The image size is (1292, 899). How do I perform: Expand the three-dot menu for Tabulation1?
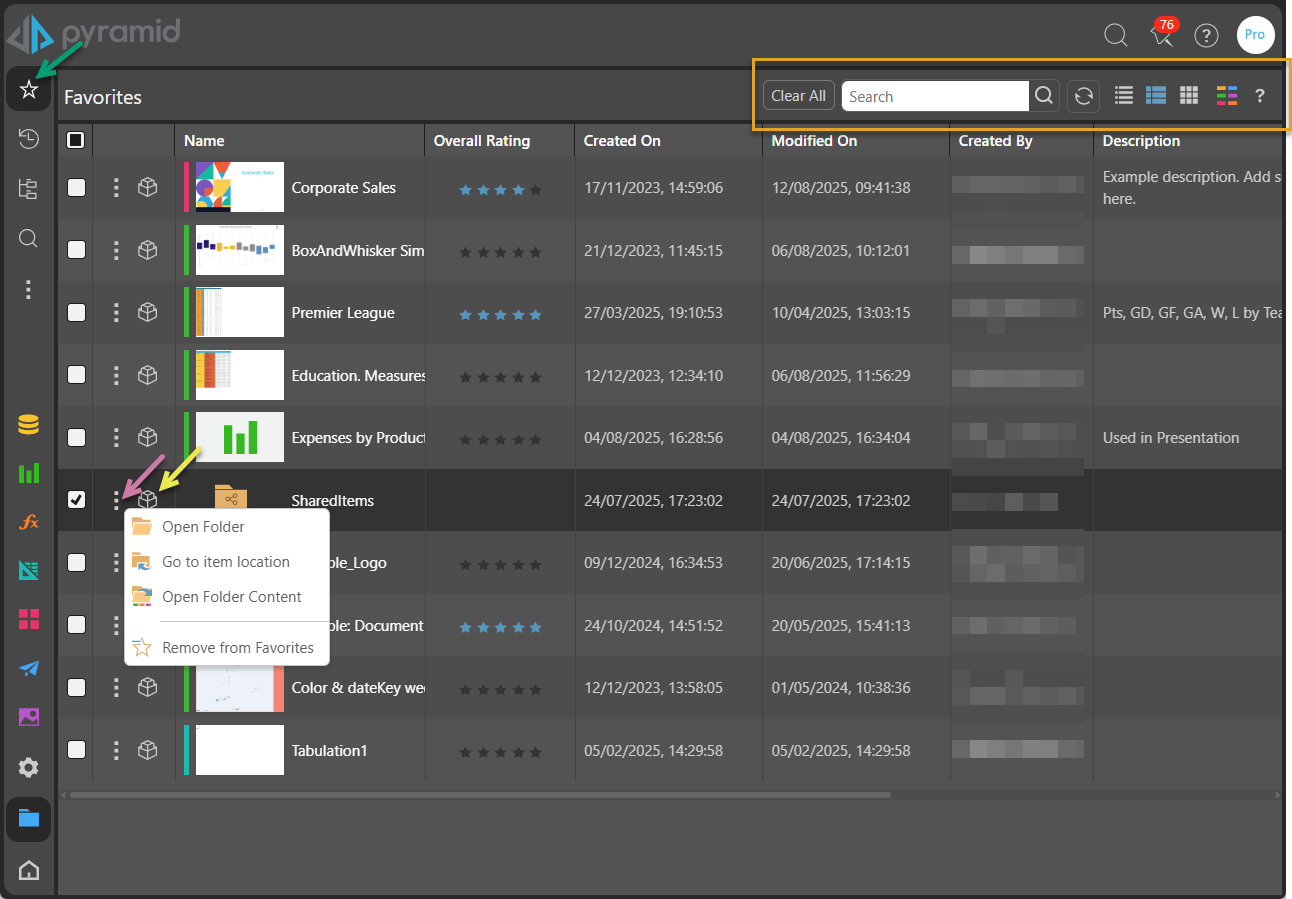click(x=116, y=750)
